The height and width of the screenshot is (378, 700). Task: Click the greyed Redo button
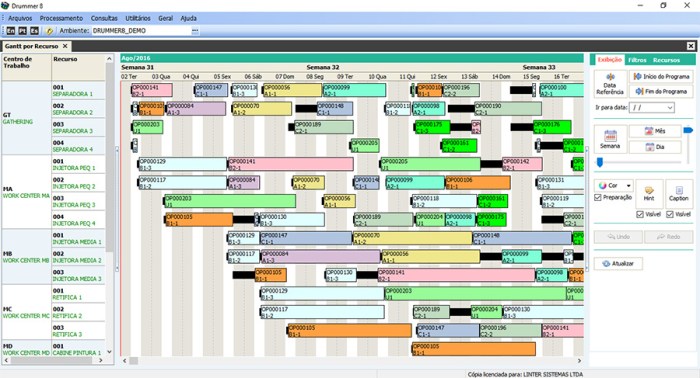[668, 237]
